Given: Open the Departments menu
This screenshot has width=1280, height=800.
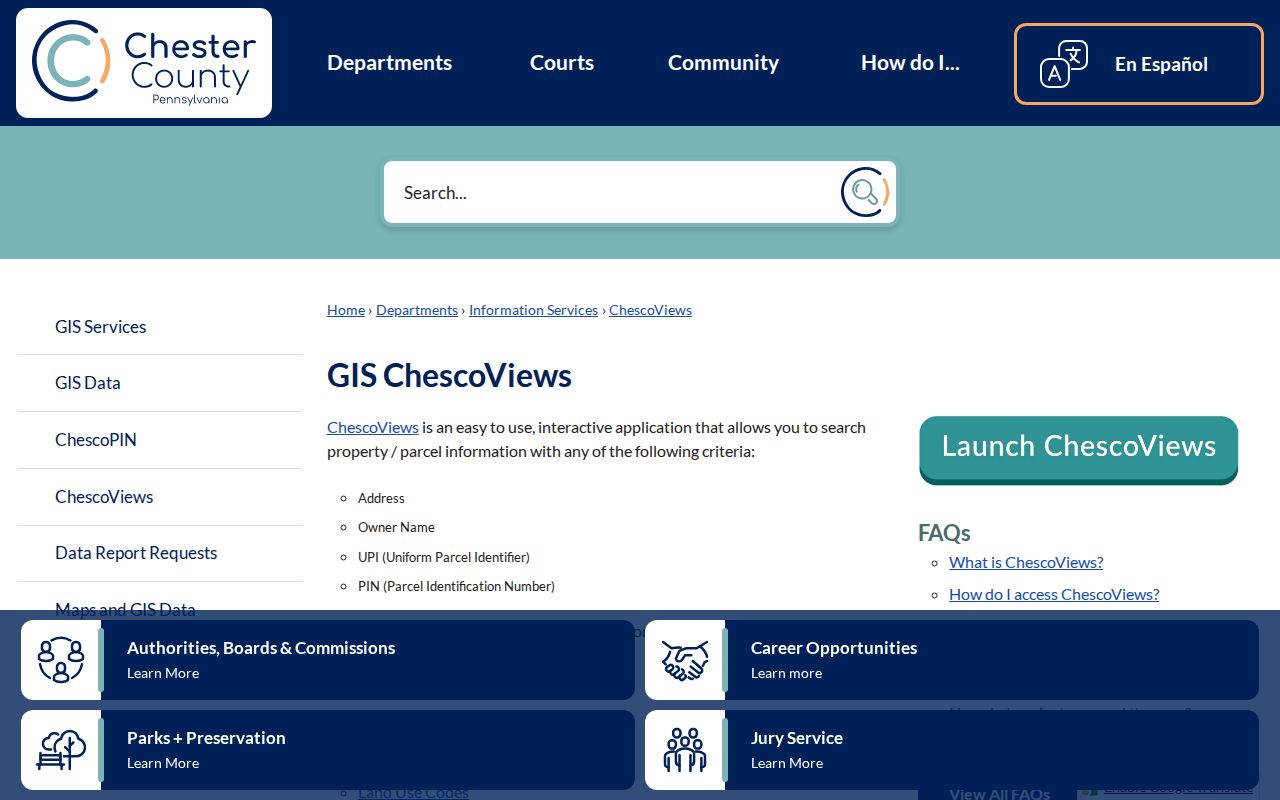Looking at the screenshot, I should tap(390, 63).
